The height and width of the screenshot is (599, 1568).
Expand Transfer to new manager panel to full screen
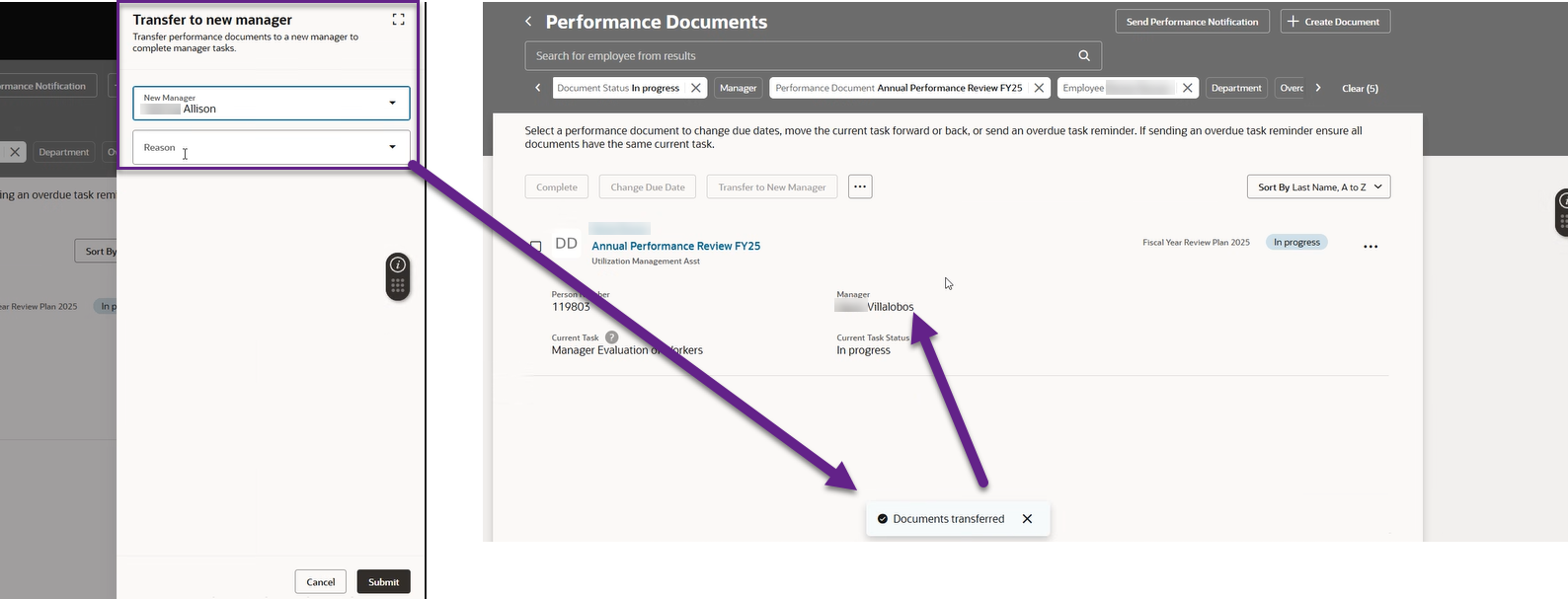tap(398, 19)
